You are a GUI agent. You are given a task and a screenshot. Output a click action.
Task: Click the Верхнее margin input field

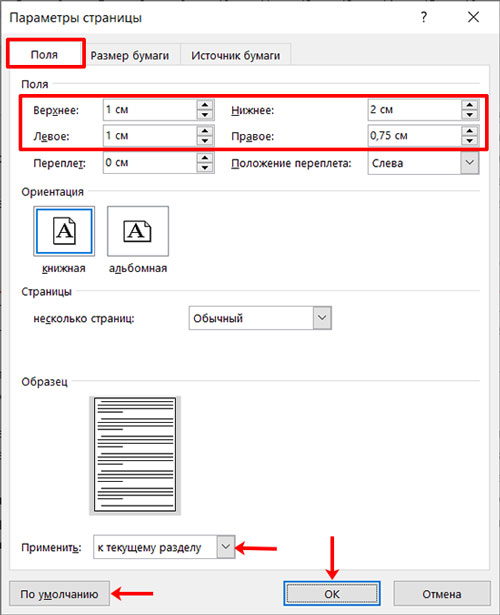pyautogui.click(x=150, y=109)
